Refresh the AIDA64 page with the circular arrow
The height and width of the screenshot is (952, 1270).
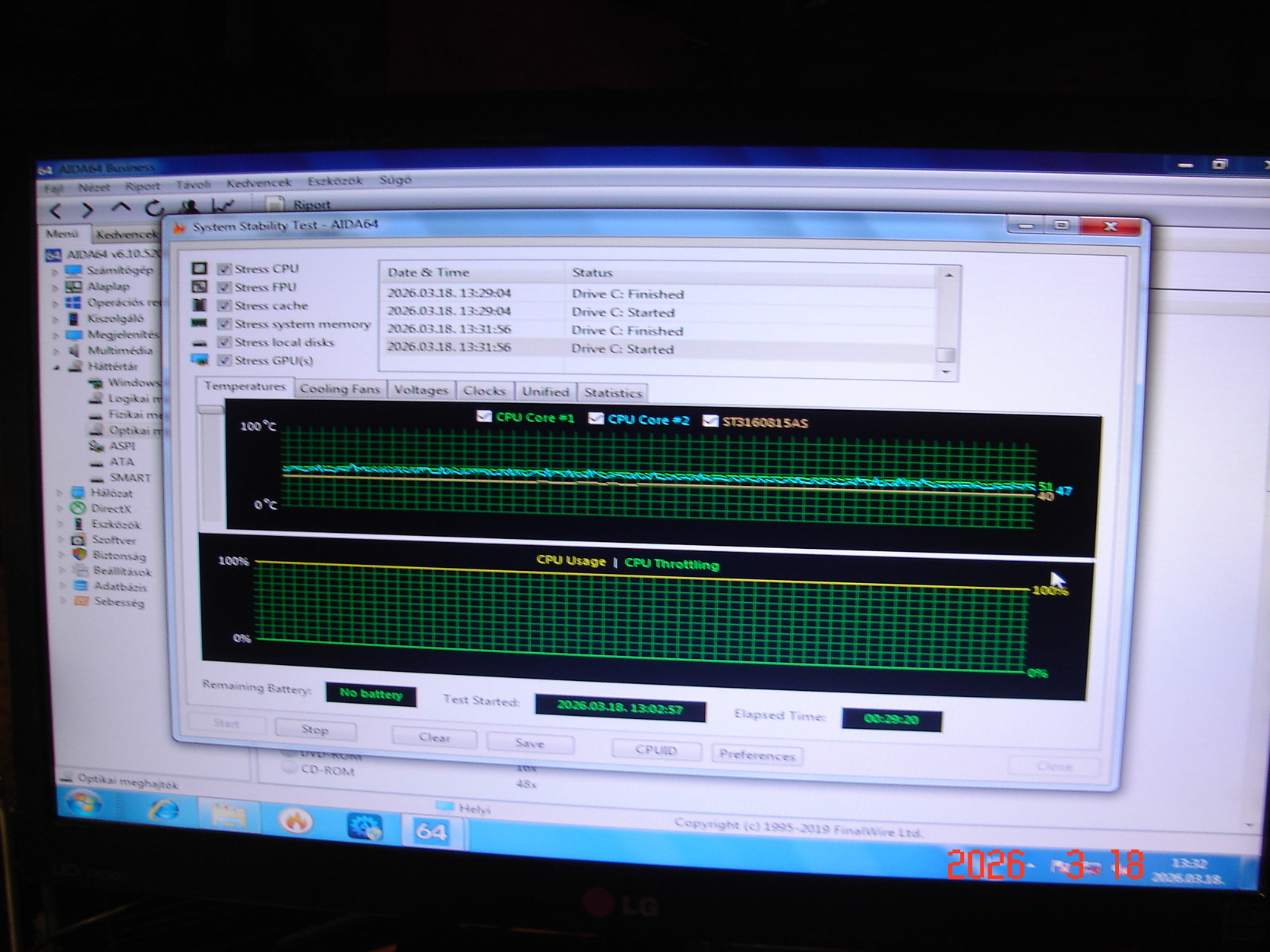click(x=154, y=207)
